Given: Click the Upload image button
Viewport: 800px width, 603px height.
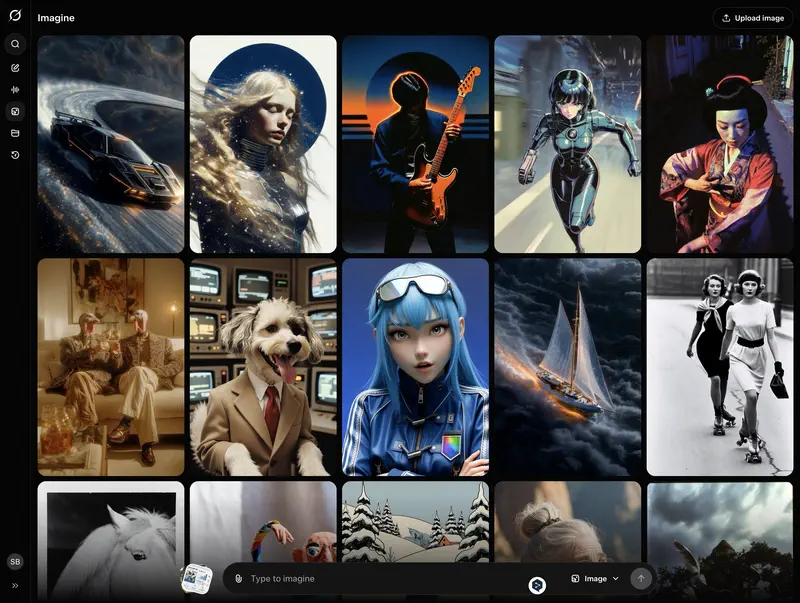Looking at the screenshot, I should 752,18.
